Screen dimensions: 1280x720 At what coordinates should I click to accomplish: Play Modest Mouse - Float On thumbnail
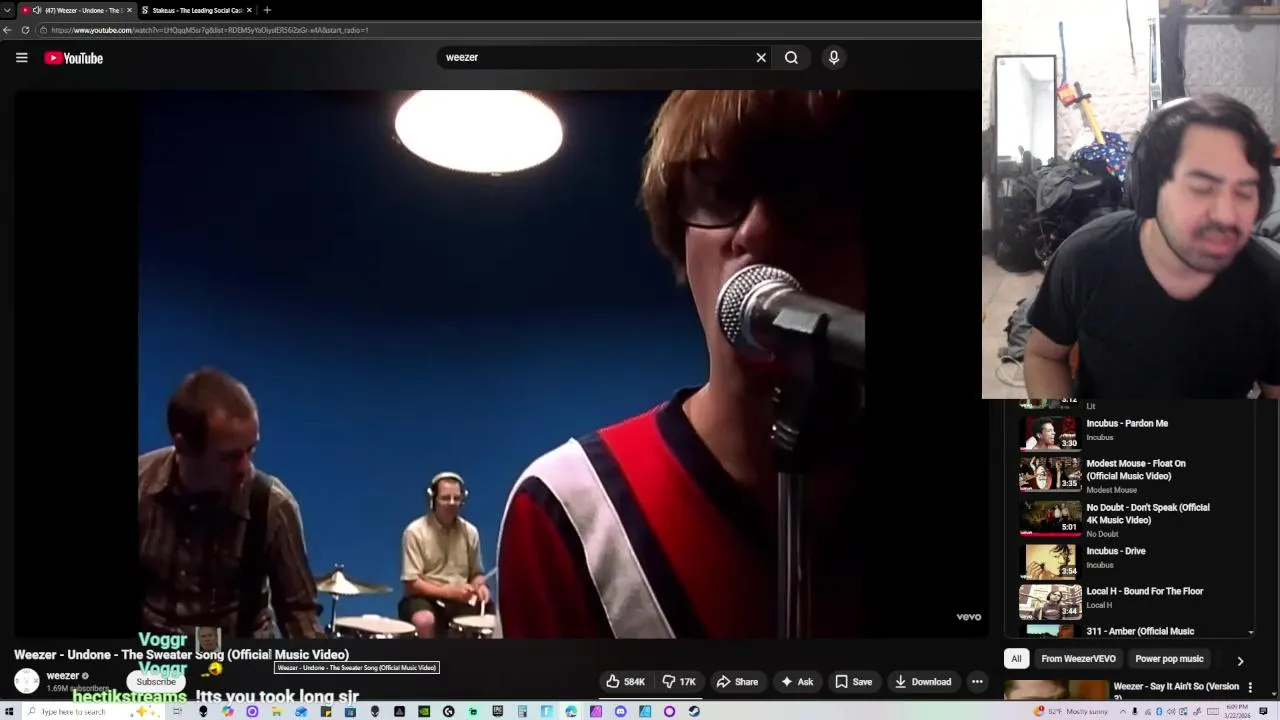coord(1050,474)
